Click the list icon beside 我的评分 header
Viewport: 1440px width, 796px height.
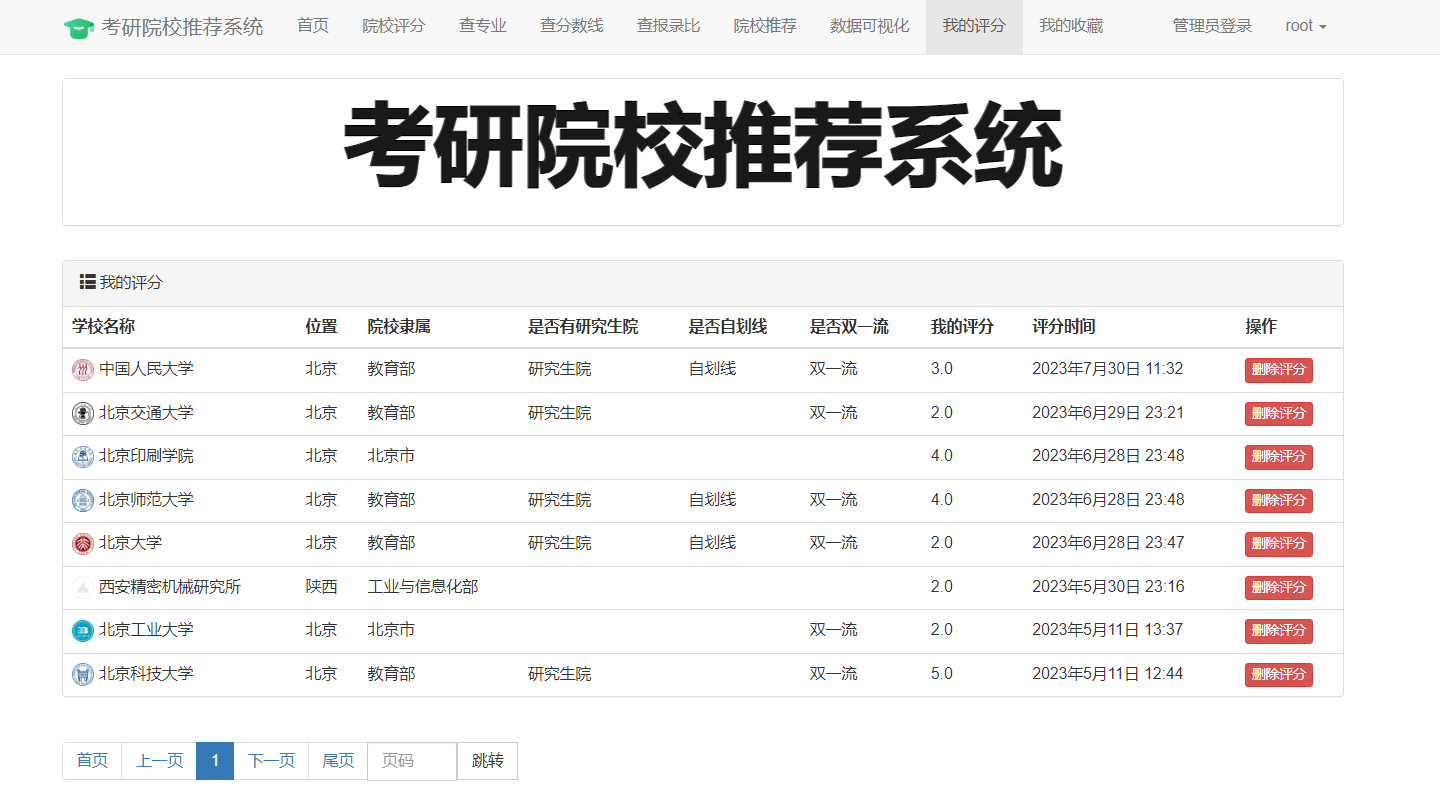87,283
